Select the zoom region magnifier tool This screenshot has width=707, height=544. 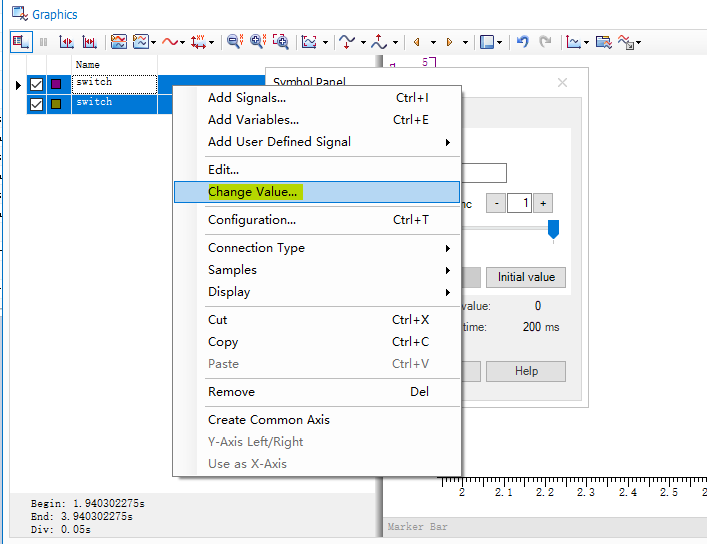(x=280, y=42)
